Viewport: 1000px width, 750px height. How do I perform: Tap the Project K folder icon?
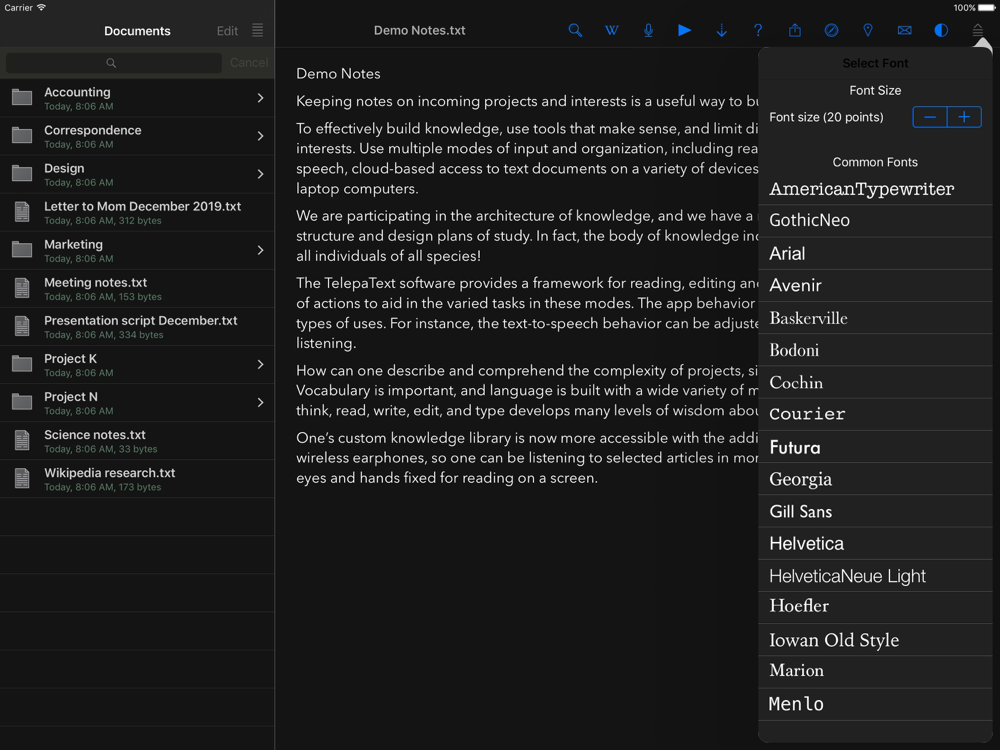click(22, 364)
